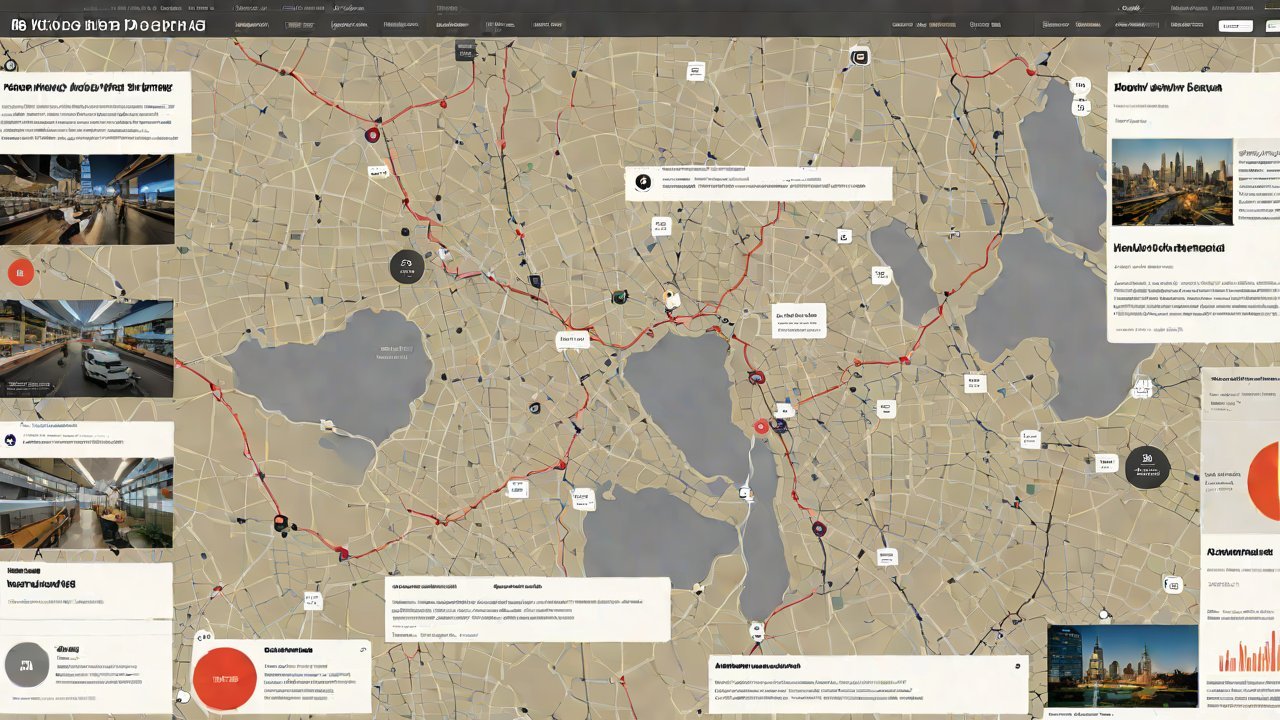Enable the circular red toggle in the left sidebar

[20, 270]
